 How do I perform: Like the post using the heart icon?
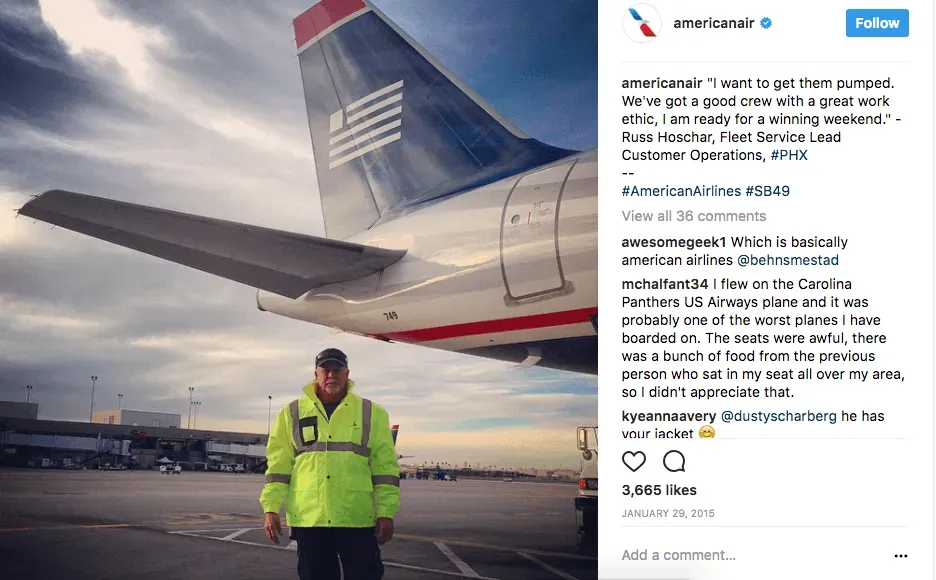[634, 461]
